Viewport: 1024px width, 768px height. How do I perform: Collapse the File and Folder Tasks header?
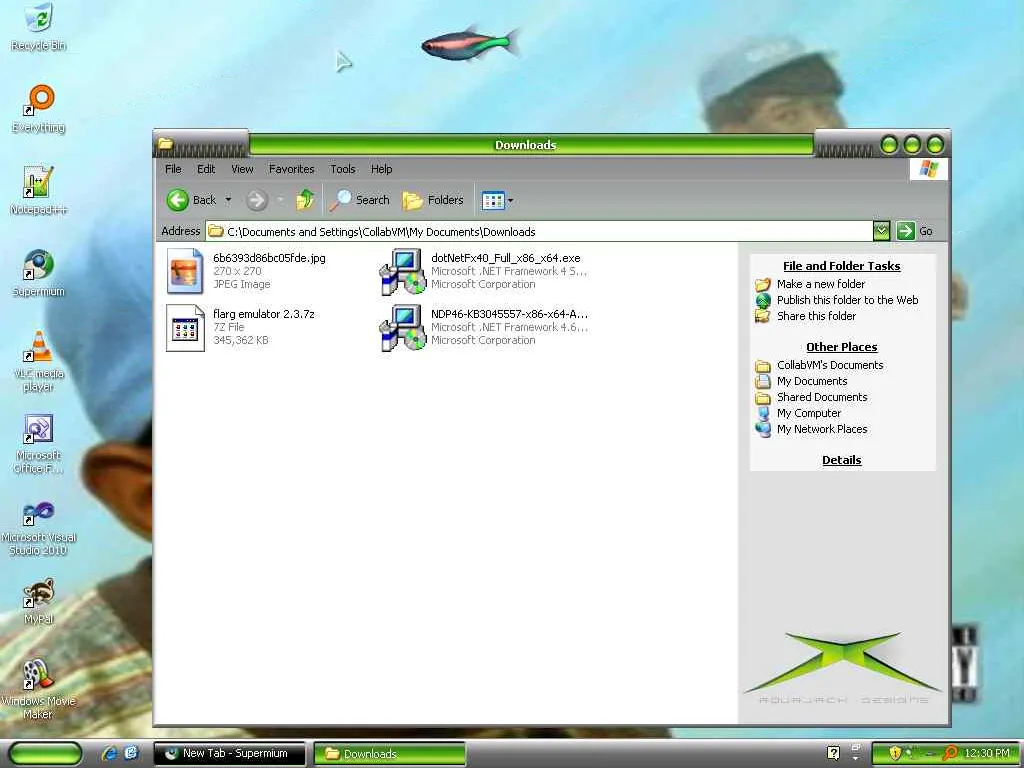coord(841,266)
